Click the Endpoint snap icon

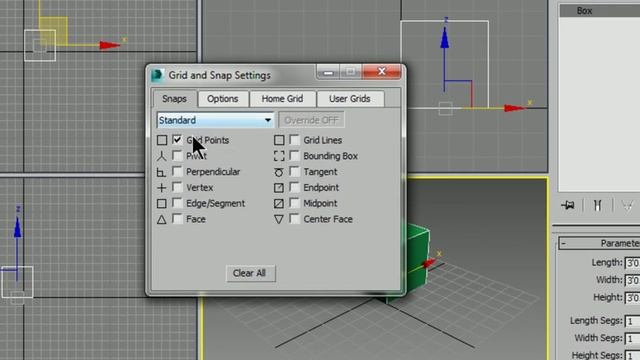point(279,188)
